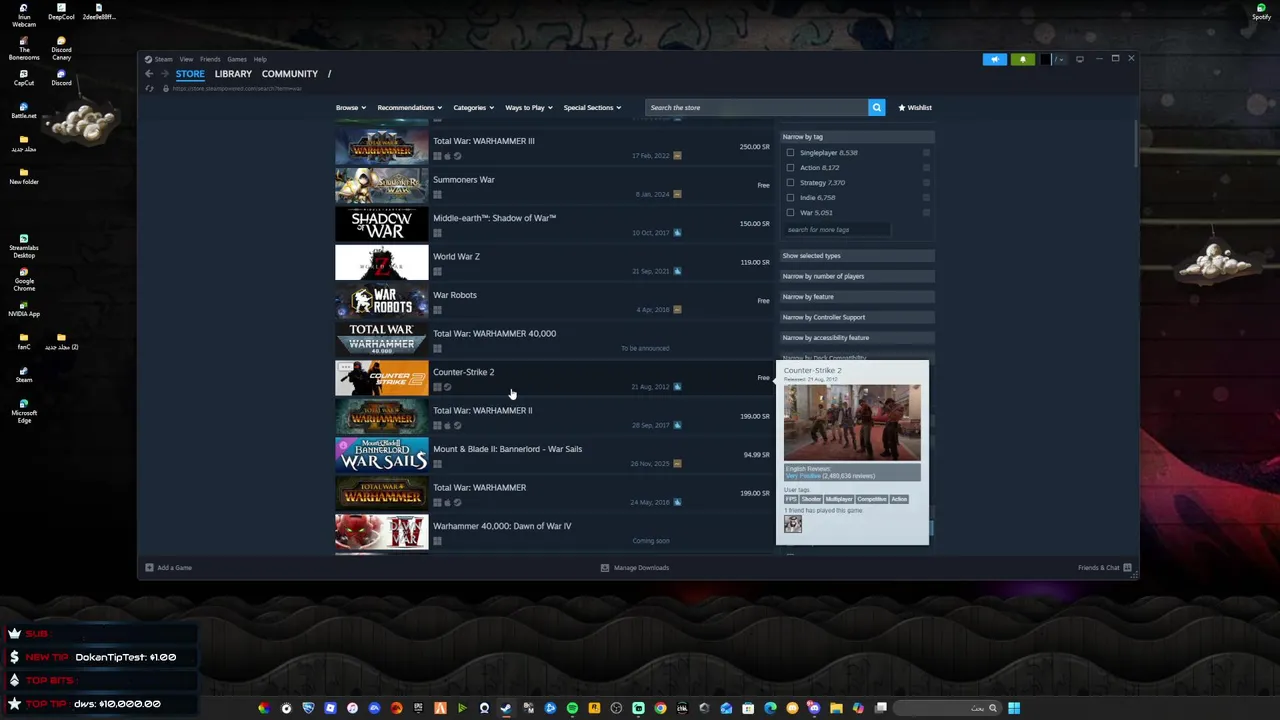Screen dimensions: 1280x720
Task: Open Total War: WARHAMMER II result
Action: tap(553, 417)
